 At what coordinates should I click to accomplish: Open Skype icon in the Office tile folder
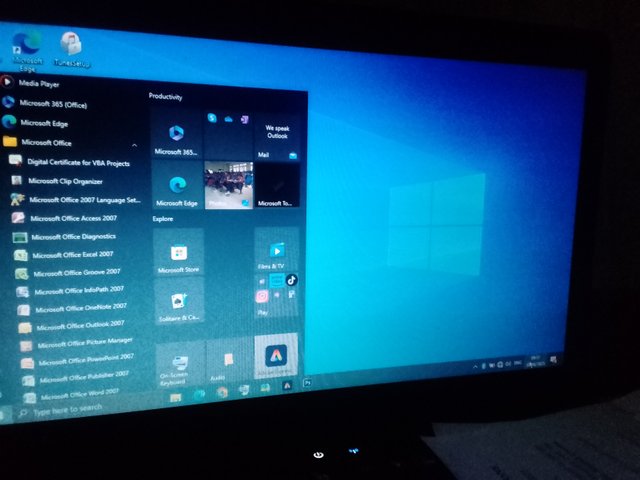(212, 118)
